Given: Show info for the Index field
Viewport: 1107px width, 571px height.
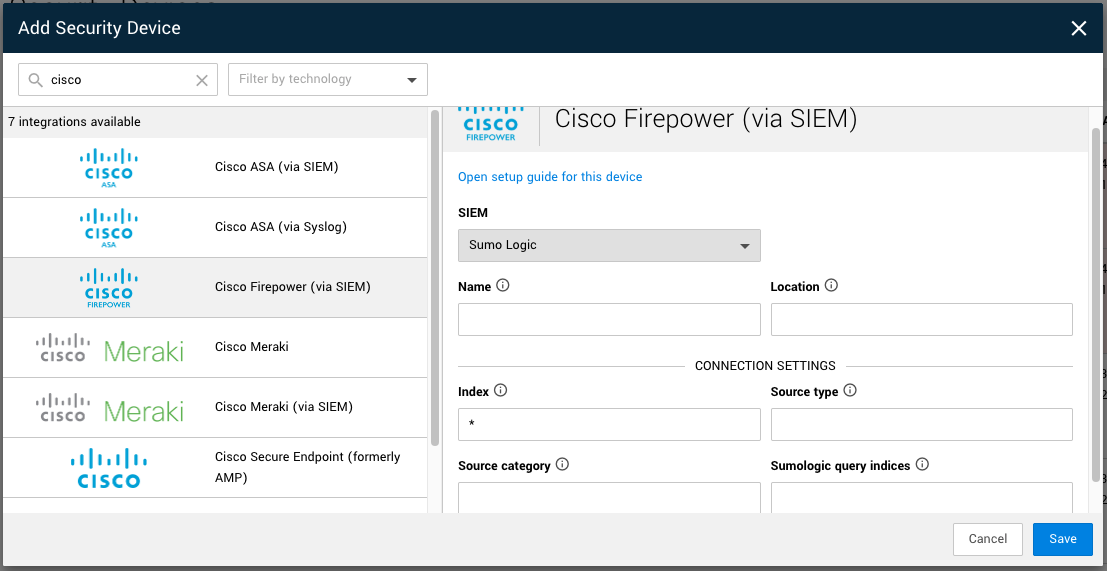Looking at the screenshot, I should 501,390.
